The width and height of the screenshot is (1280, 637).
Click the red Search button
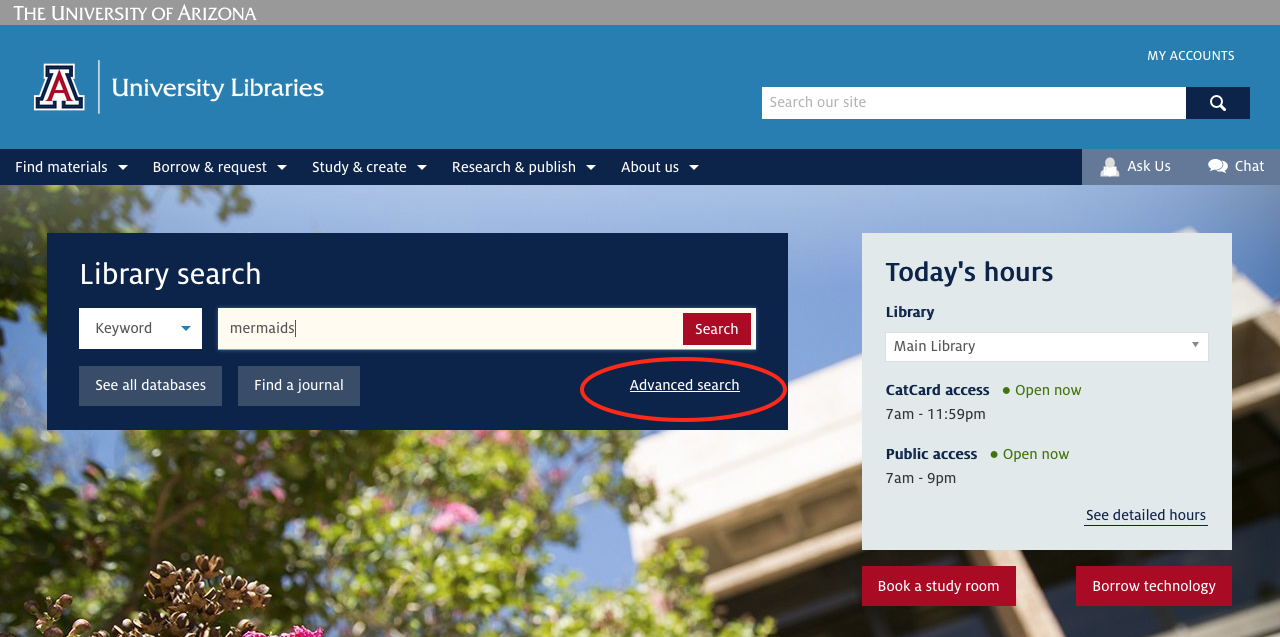[x=717, y=328]
